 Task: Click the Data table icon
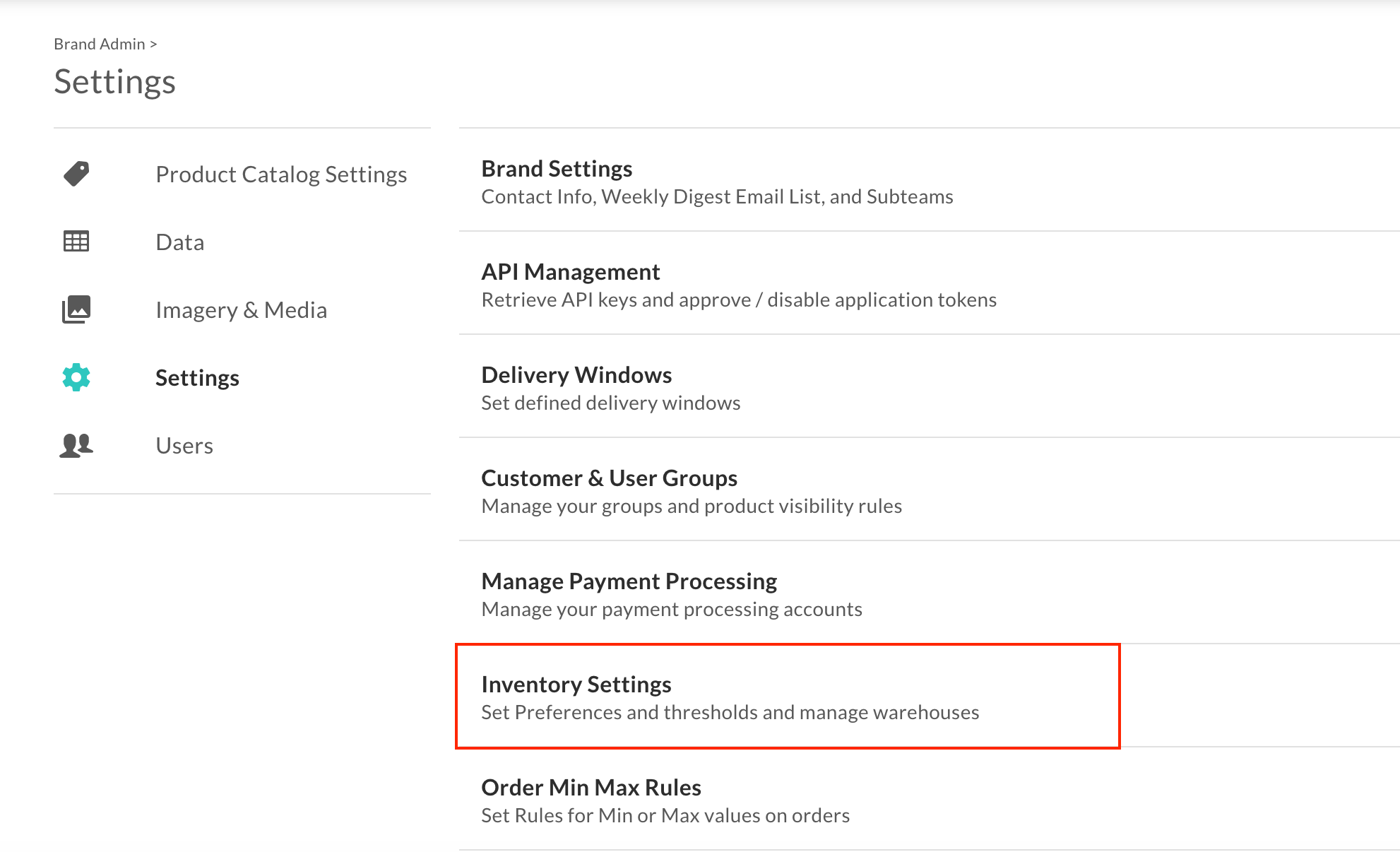(x=76, y=241)
